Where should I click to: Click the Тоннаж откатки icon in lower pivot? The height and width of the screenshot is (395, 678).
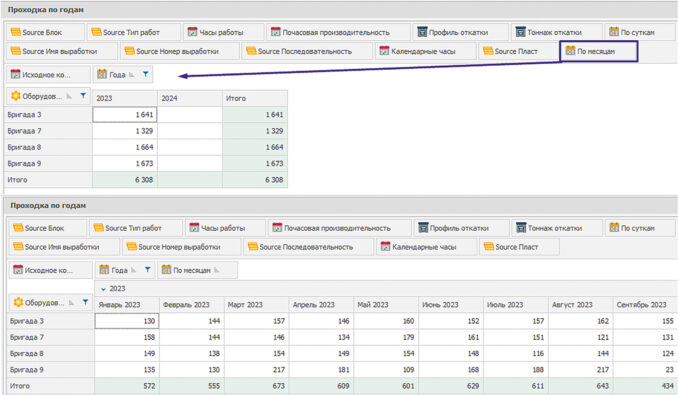click(521, 228)
